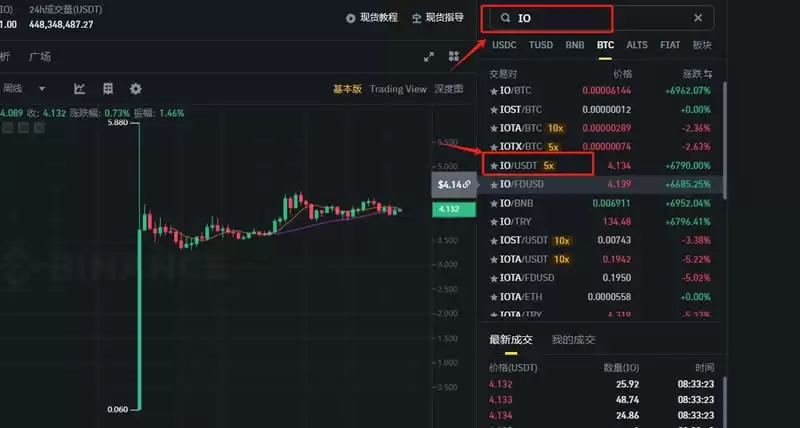This screenshot has height=428, width=800.
Task: Toggle favorite star for IO/BTC
Action: 493,91
